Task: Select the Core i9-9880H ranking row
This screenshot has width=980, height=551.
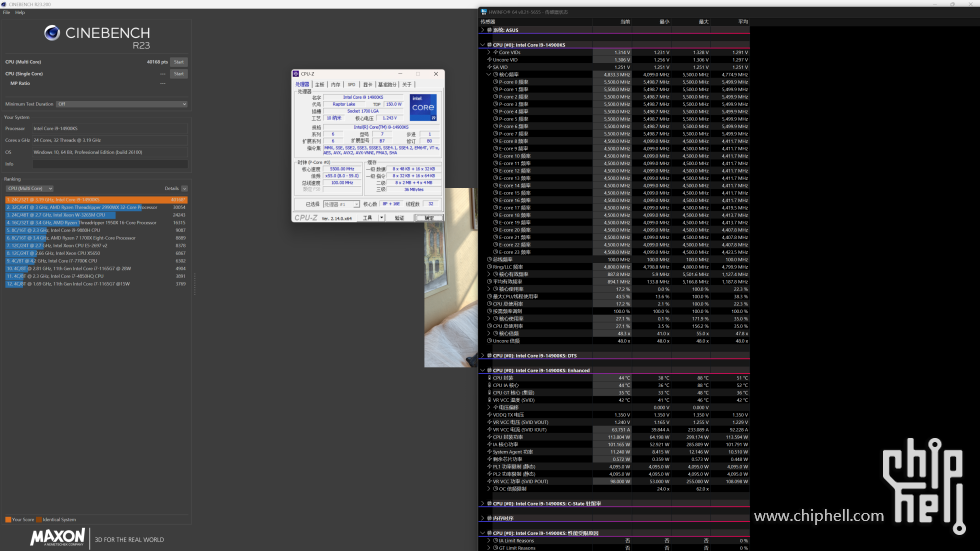Action: (96, 230)
